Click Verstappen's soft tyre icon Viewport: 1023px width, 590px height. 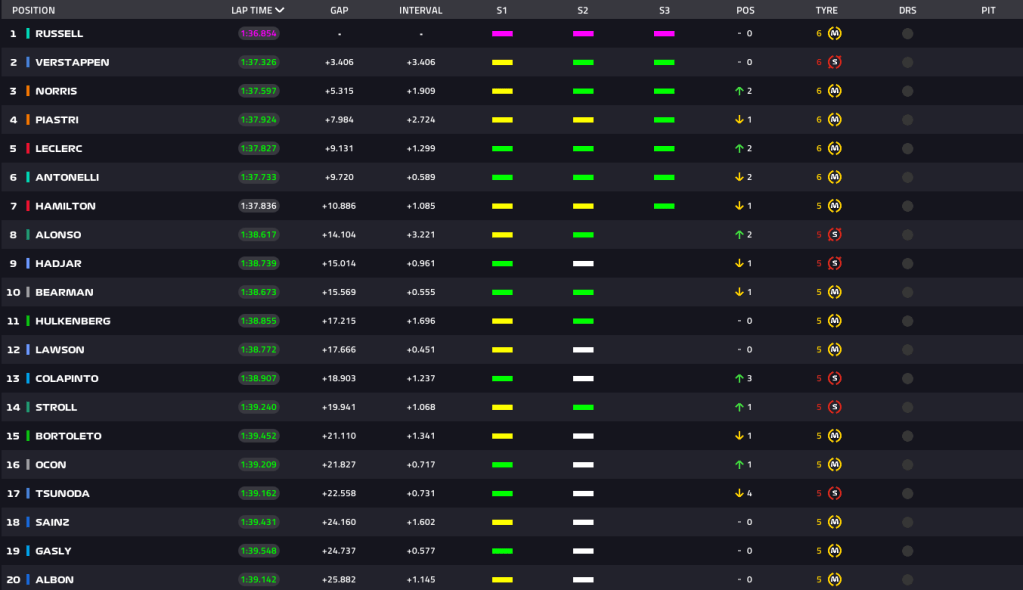[x=834, y=62]
